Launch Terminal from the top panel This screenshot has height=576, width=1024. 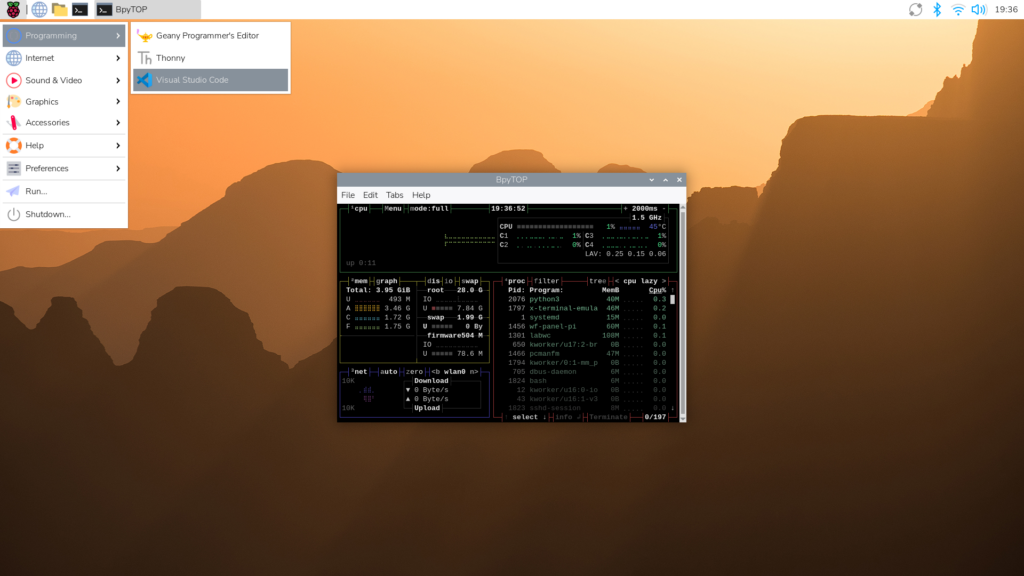point(80,9)
